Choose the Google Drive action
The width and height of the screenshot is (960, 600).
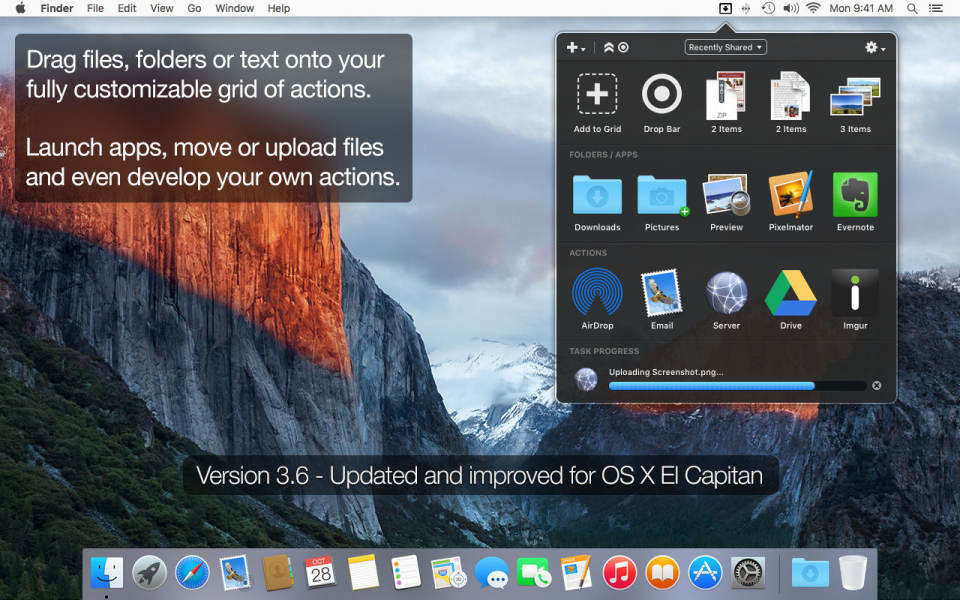(x=790, y=293)
